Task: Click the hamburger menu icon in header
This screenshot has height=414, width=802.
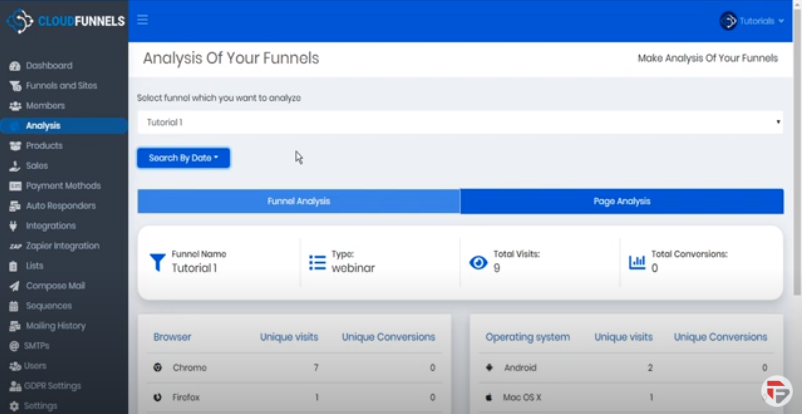Action: click(x=143, y=20)
